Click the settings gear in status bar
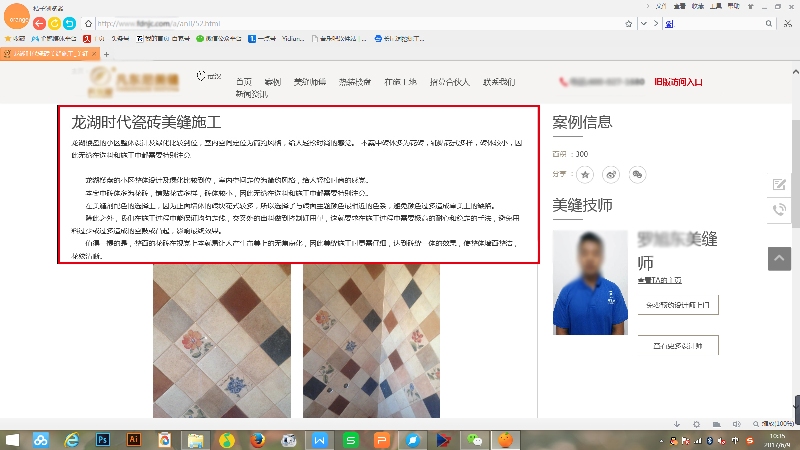The image size is (800, 450). 696,424
